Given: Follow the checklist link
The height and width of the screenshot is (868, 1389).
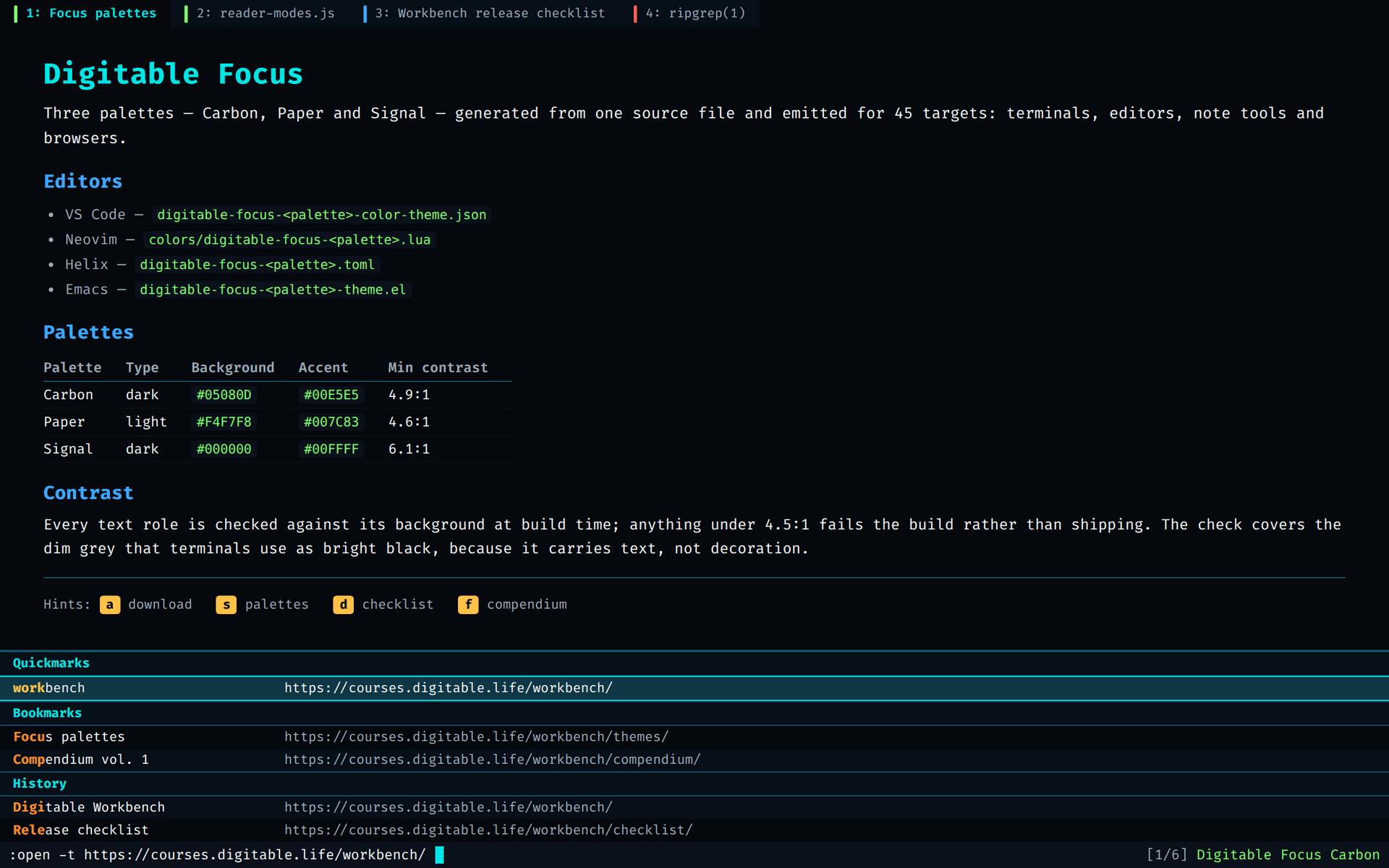Looking at the screenshot, I should (398, 605).
